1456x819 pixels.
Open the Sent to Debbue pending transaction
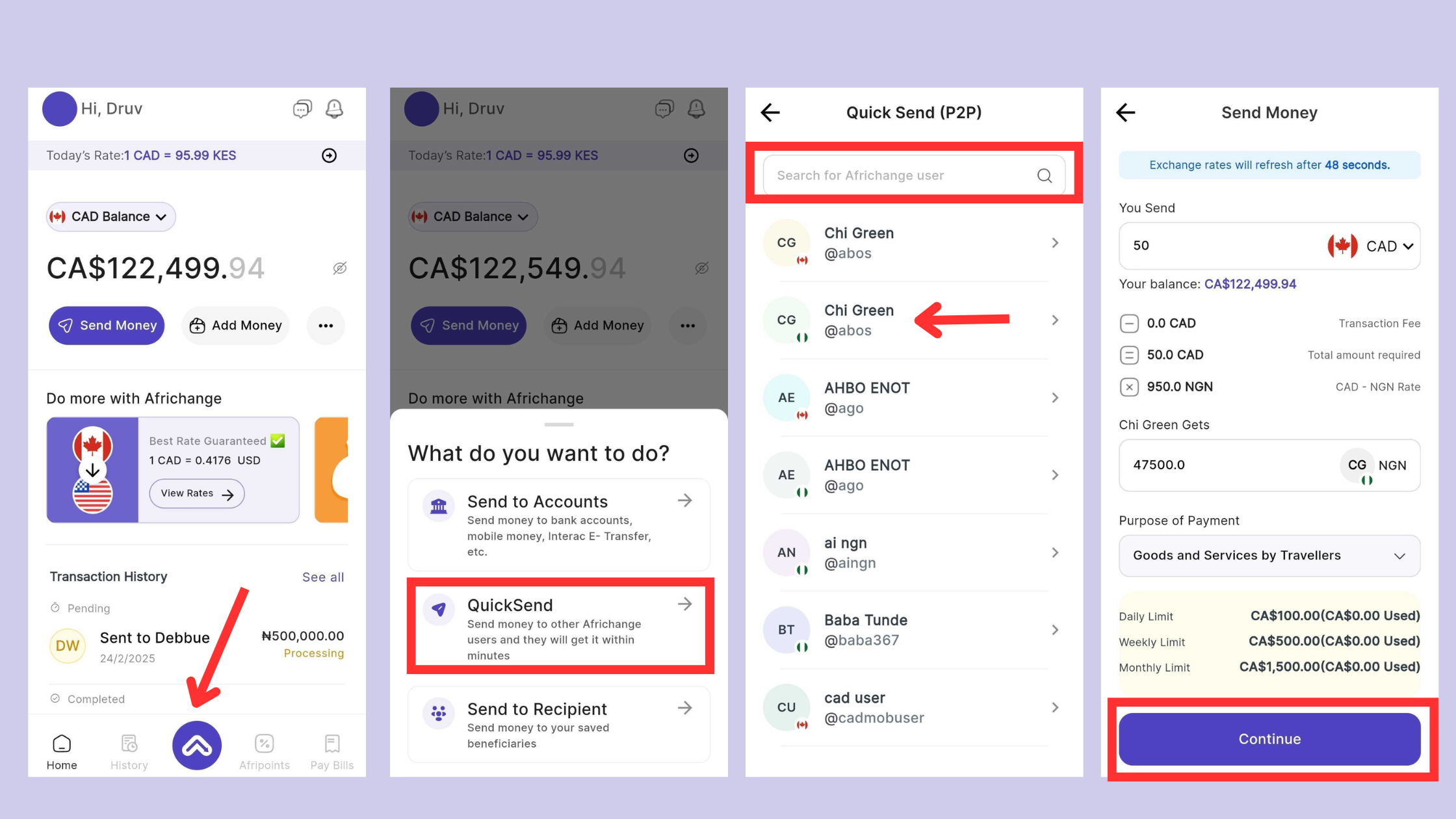pos(197,645)
